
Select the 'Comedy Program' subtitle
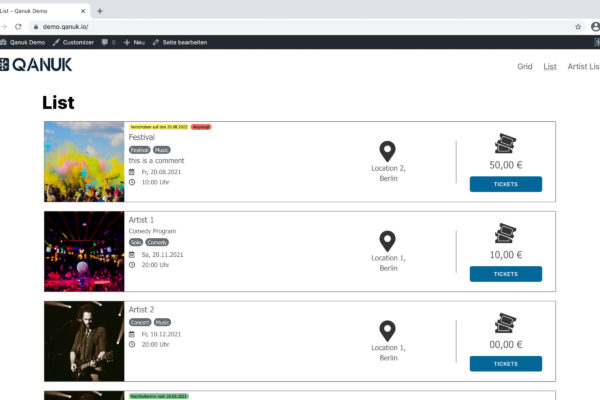tap(152, 231)
